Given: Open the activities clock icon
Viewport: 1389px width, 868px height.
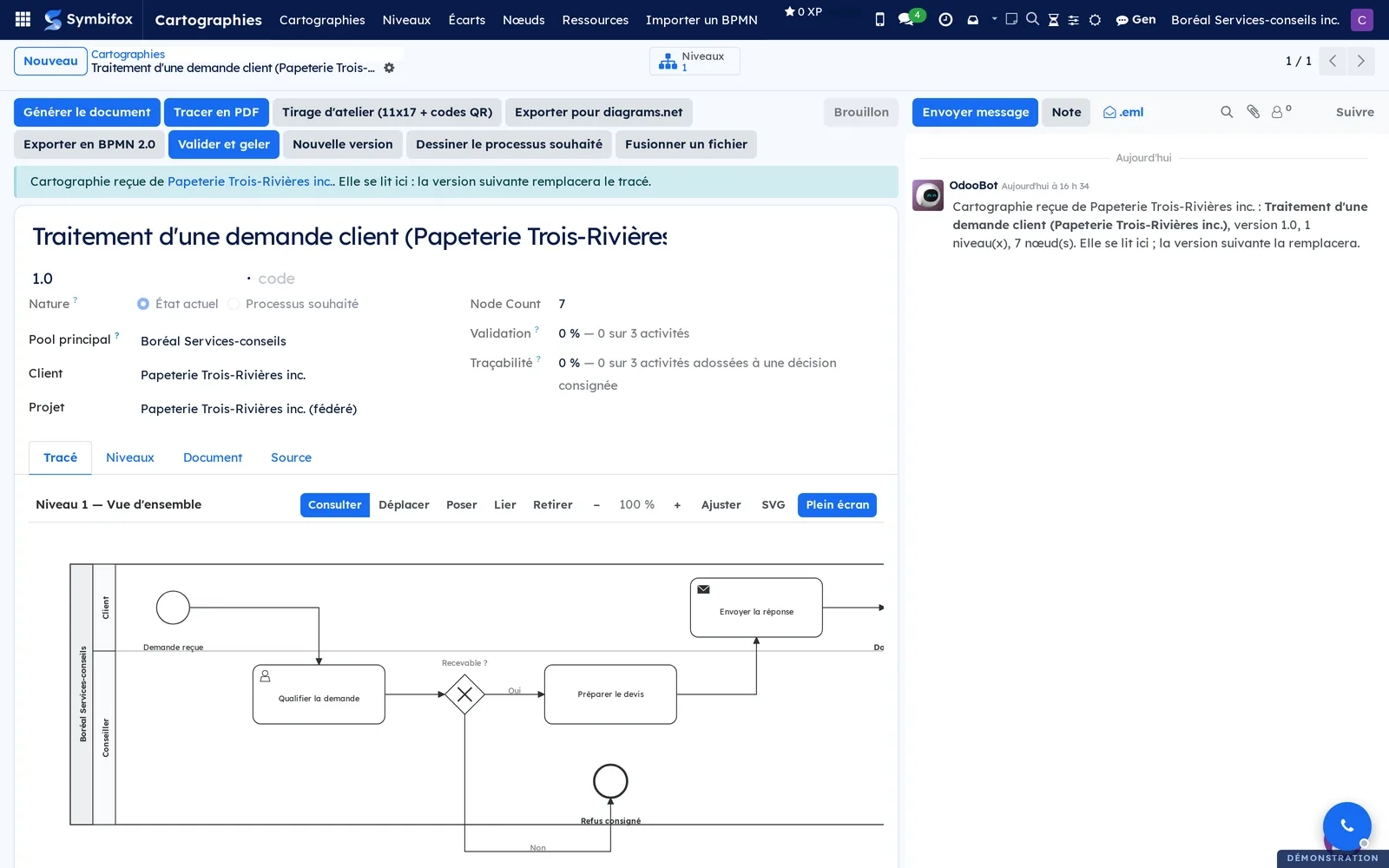Looking at the screenshot, I should point(945,19).
